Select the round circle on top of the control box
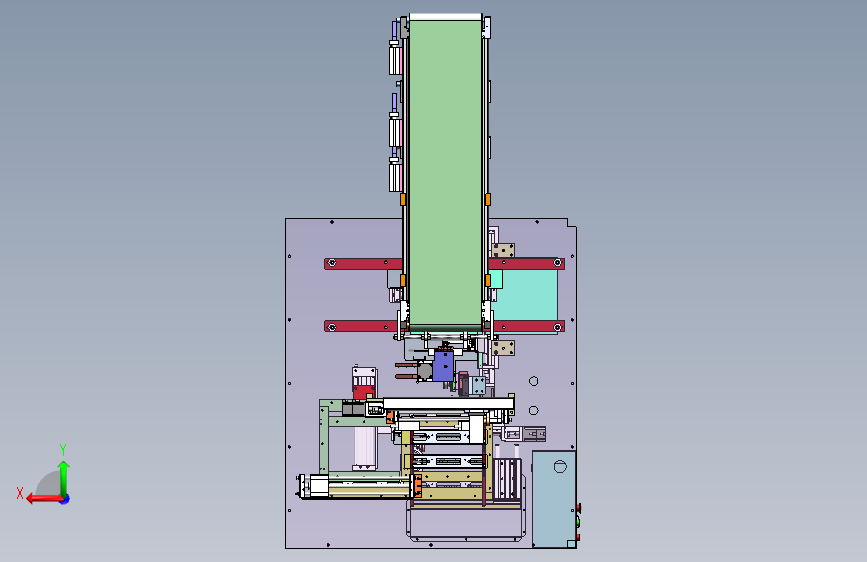867x562 pixels. (560, 467)
